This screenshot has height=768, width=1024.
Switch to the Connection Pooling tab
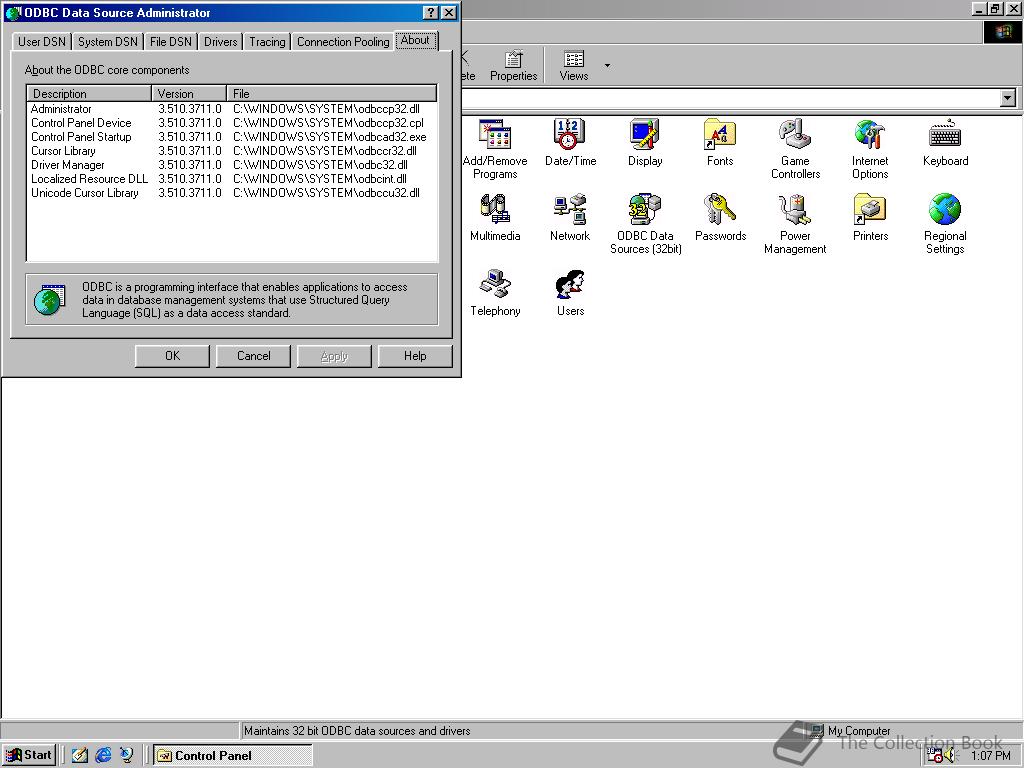point(343,41)
